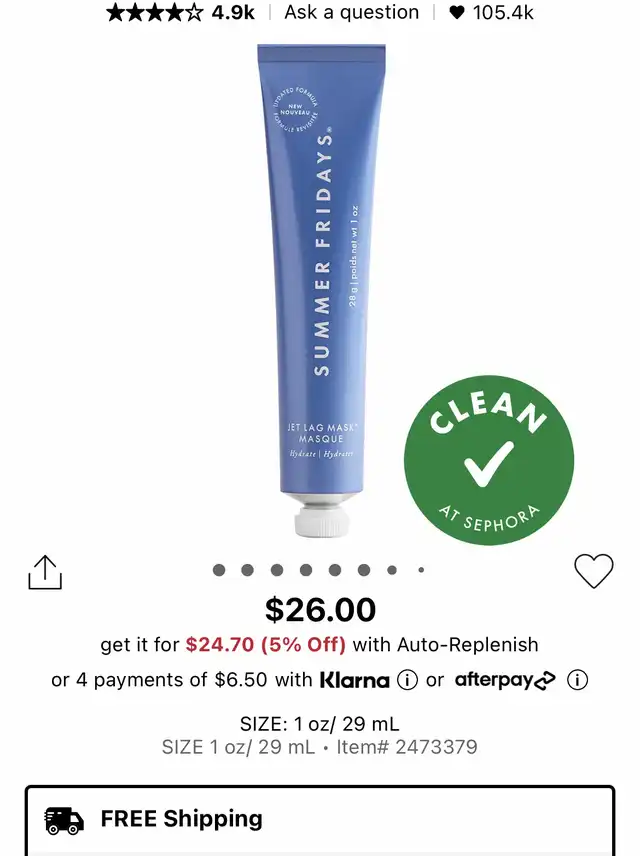This screenshot has height=856, width=640.
Task: Open Klarna info icon
Action: pyautogui.click(x=407, y=680)
